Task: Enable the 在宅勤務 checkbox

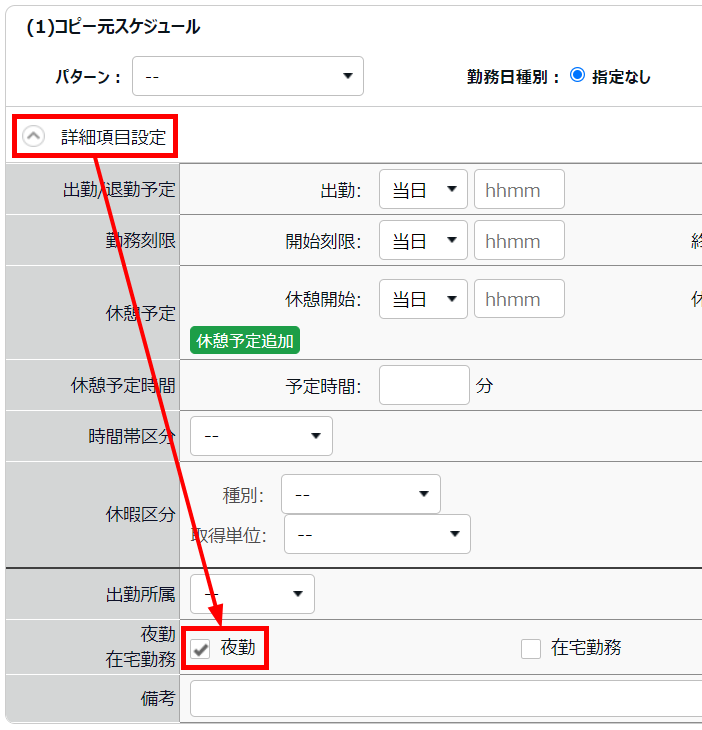Action: tap(530, 649)
